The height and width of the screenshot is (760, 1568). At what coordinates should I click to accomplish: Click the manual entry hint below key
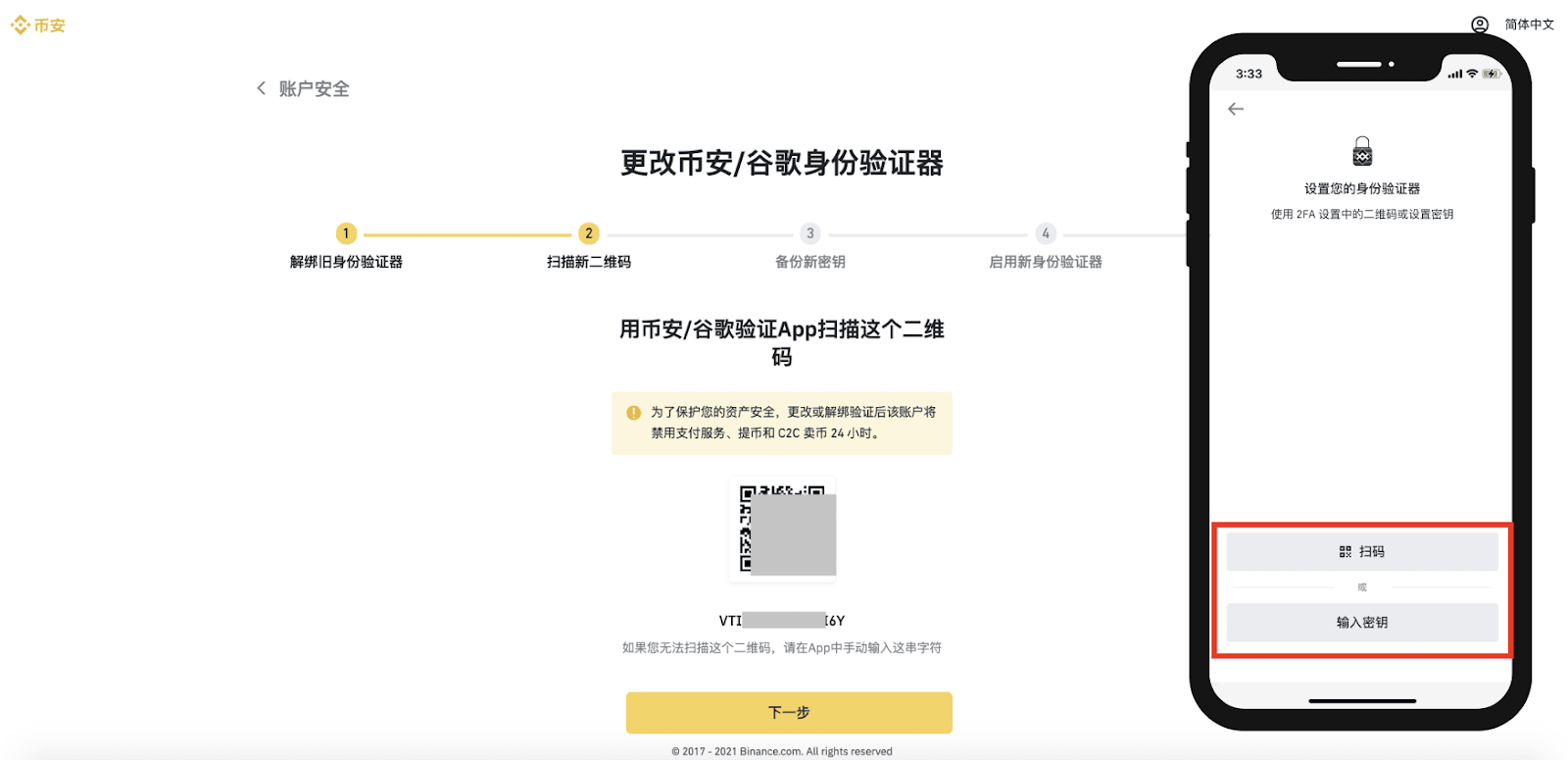pyautogui.click(x=782, y=648)
